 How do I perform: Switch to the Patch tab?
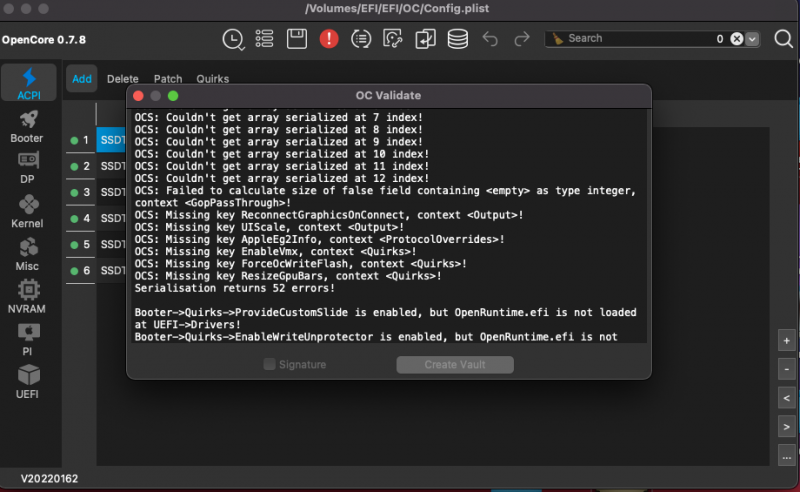tap(168, 79)
